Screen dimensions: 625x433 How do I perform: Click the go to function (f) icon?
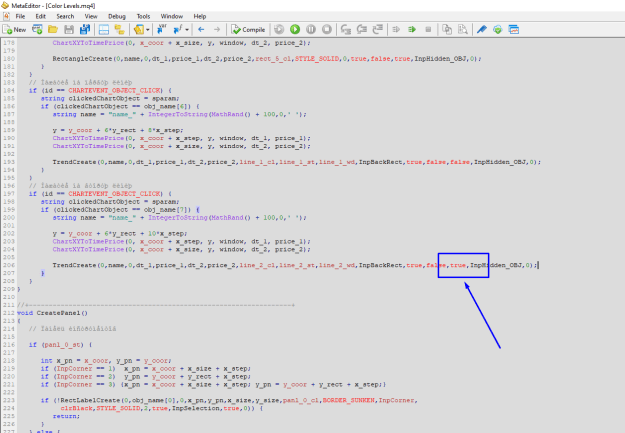coord(178,30)
